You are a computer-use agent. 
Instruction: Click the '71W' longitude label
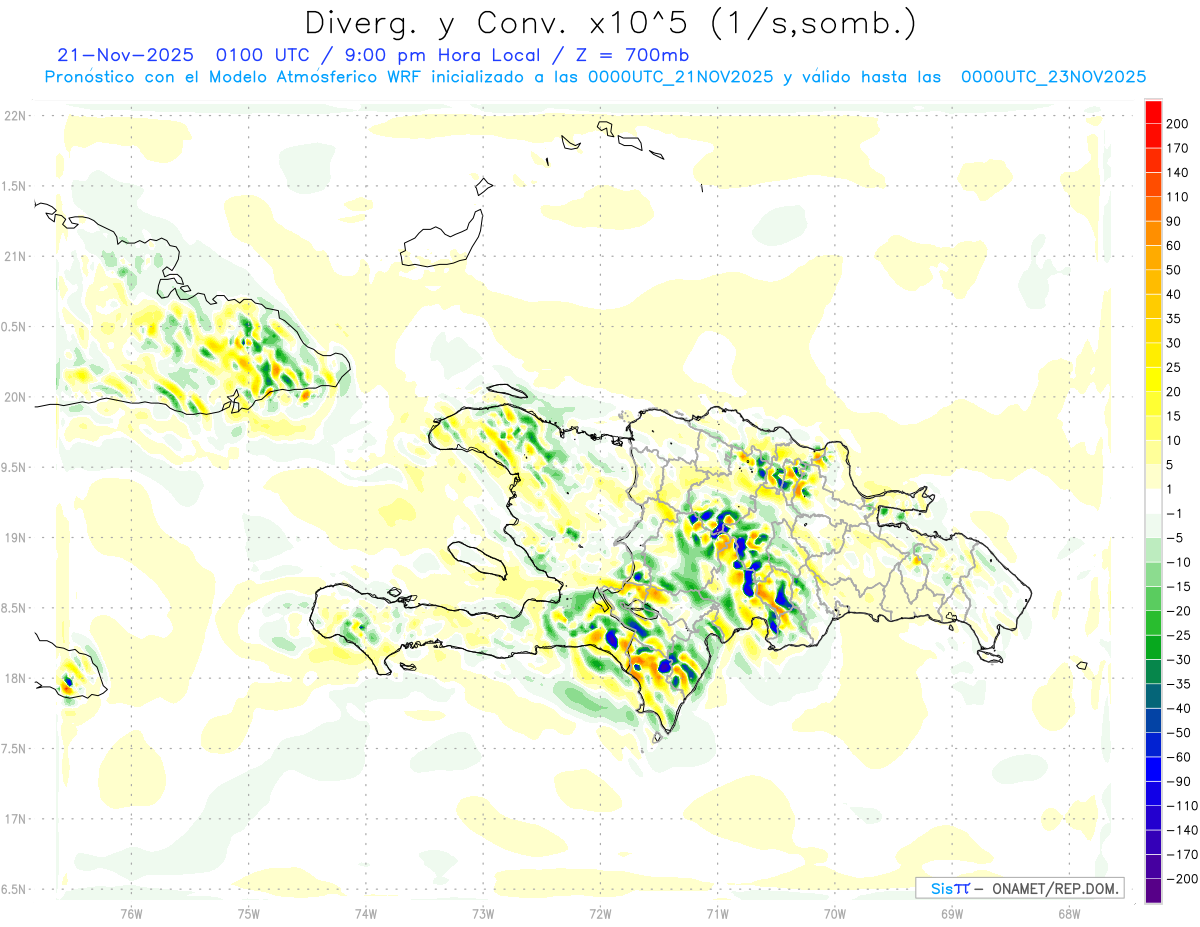click(717, 913)
